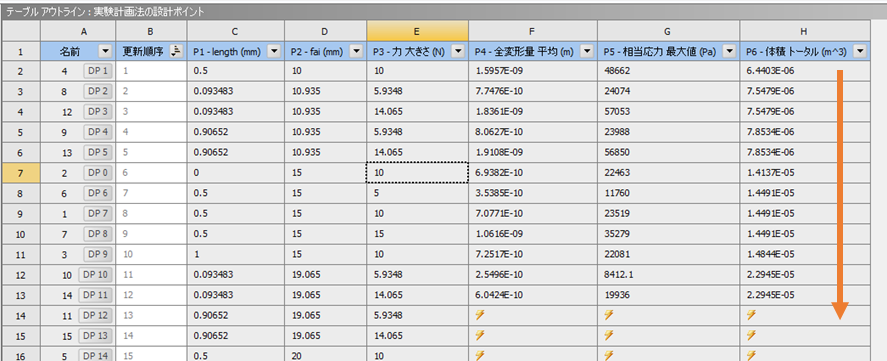Screen dimensions: 887x361
Task: Click the DP 2 button
Action: 98,91
